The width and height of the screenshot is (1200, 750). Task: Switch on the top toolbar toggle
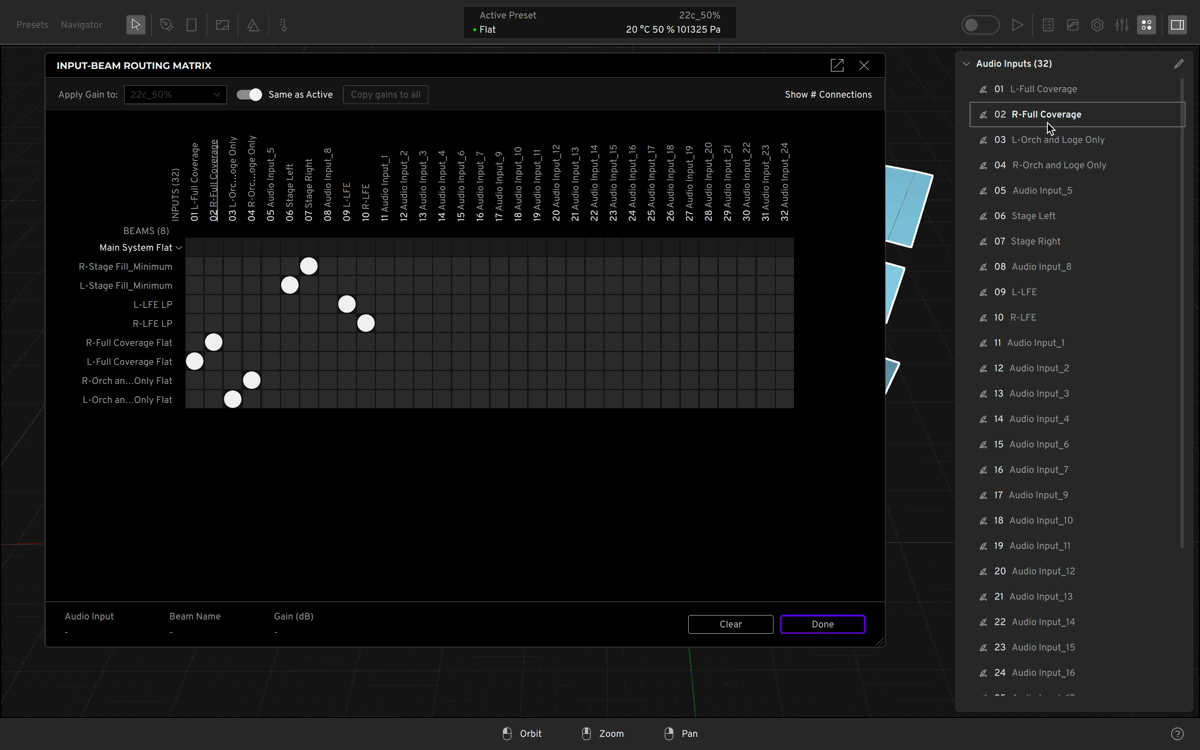point(980,25)
